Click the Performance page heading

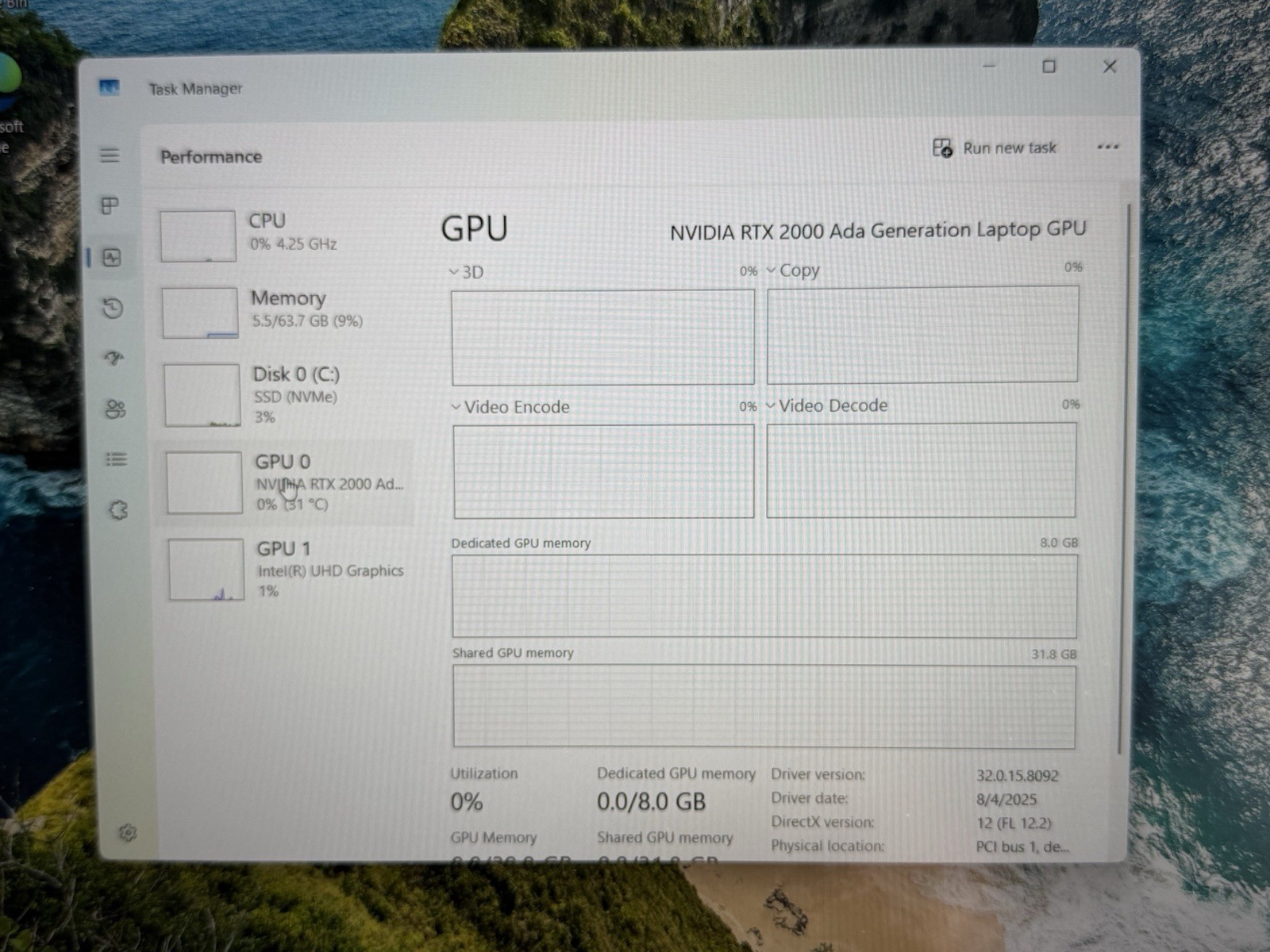pos(211,156)
